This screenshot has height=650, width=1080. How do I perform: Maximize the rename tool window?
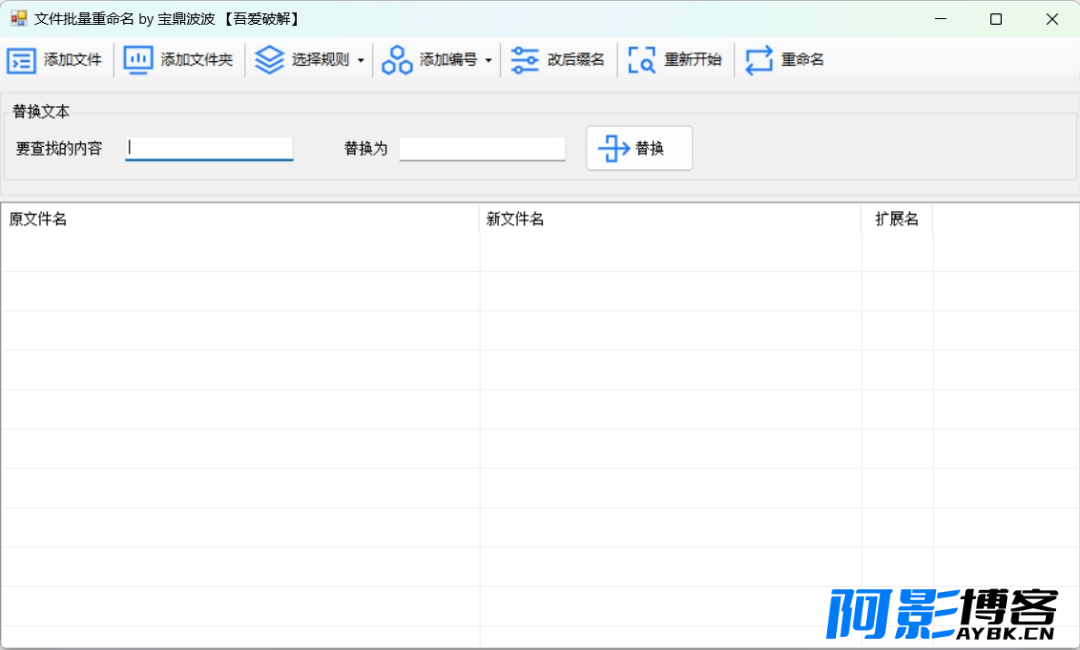[x=996, y=19]
